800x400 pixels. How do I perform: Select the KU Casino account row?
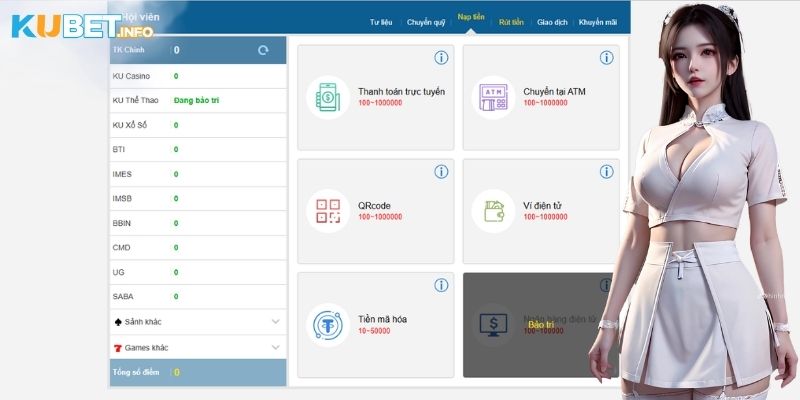click(198, 76)
